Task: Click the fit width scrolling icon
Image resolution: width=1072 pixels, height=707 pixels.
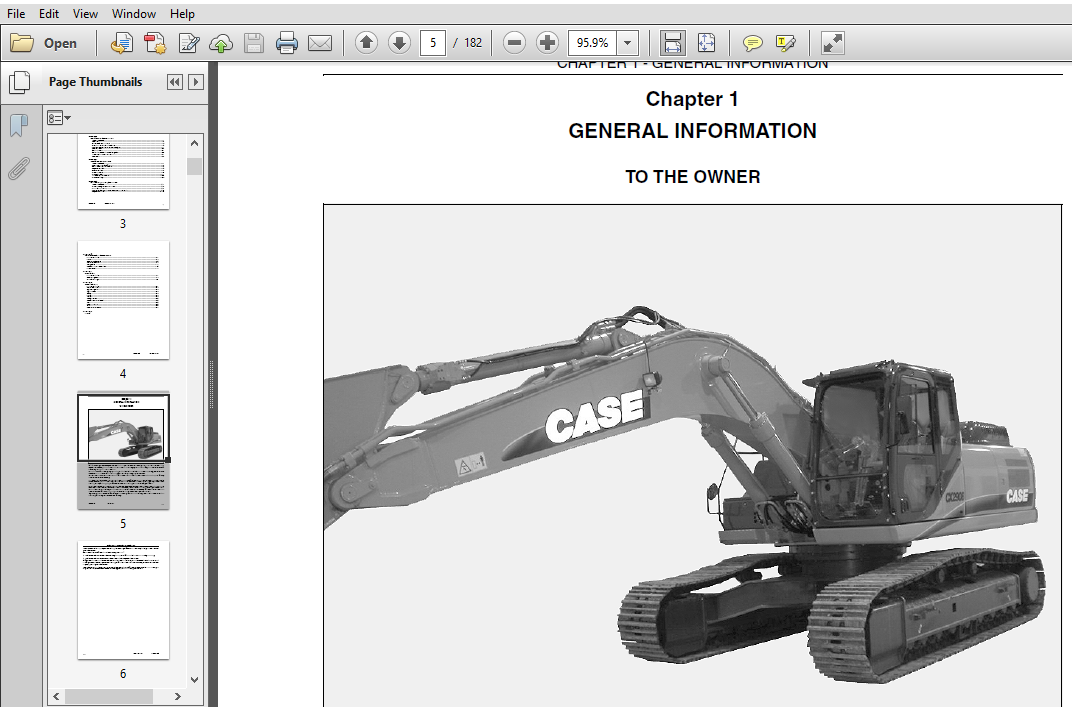Action: tap(673, 43)
